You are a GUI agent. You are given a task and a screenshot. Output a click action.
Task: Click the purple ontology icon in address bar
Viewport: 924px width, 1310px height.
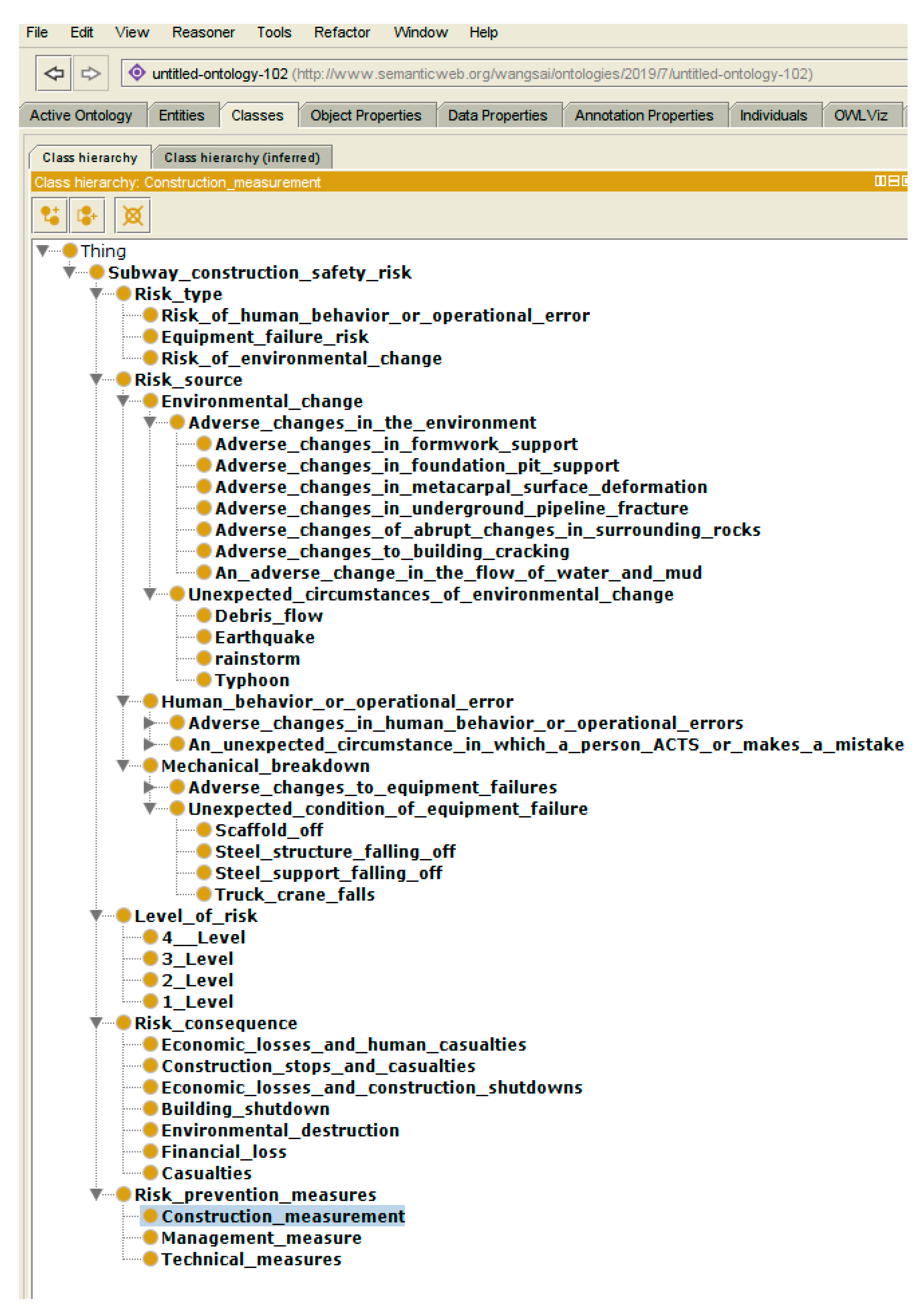click(137, 73)
